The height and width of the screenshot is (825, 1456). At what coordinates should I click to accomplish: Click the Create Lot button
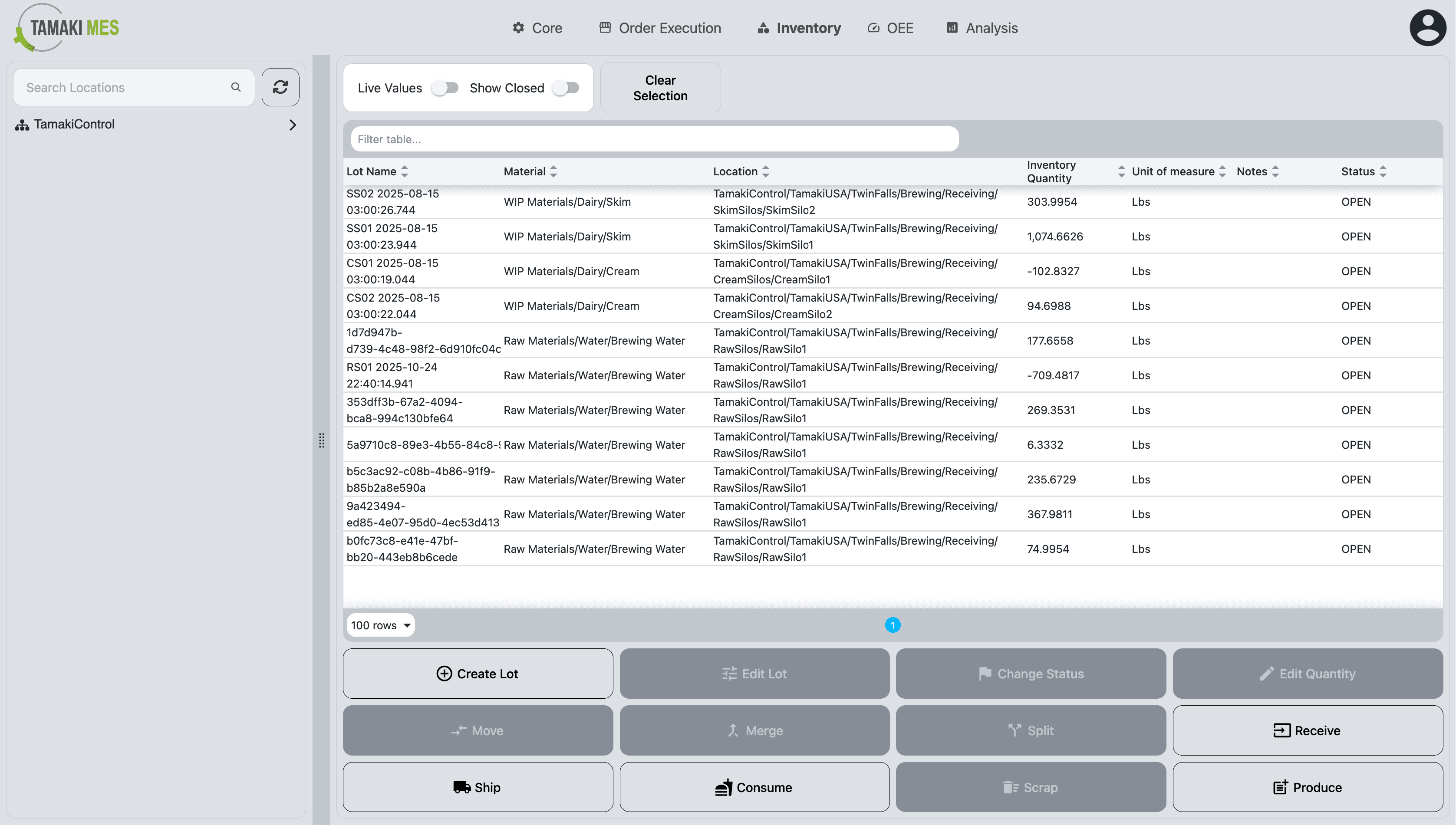478,674
